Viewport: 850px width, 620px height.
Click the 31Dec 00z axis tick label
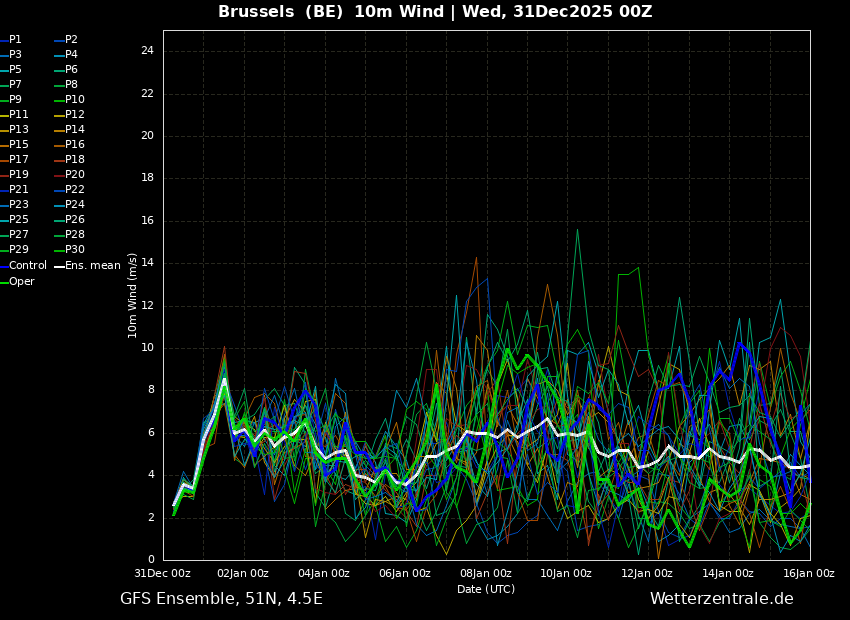pos(163,573)
